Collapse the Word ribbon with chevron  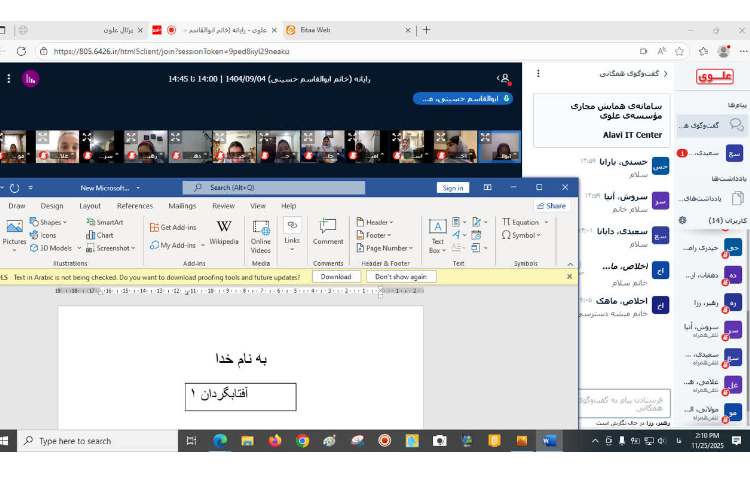click(x=570, y=264)
